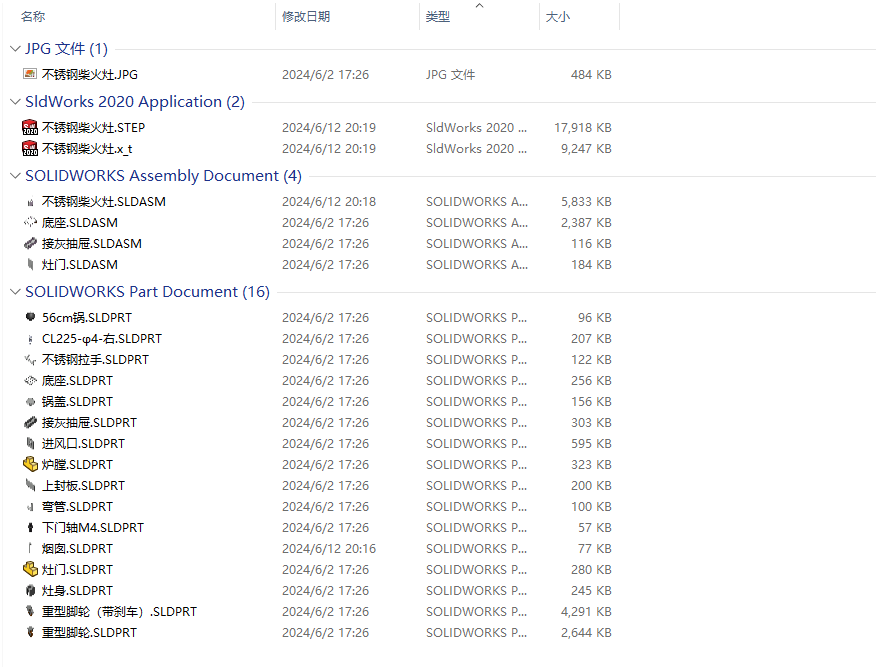This screenshot has width=876, height=667.
Task: Click the 56cm锅.SLDPRT part icon
Action: click(30, 317)
